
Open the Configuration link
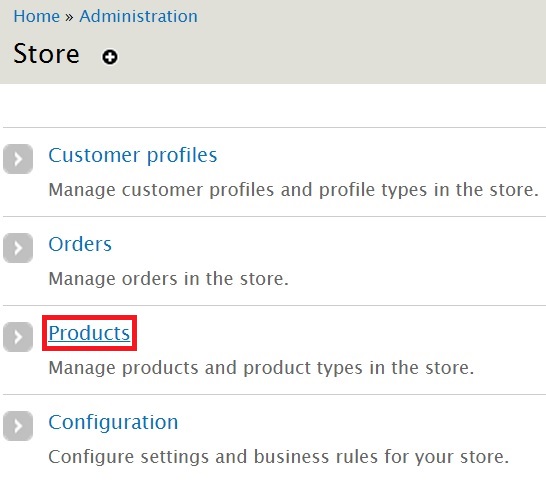pos(113,422)
